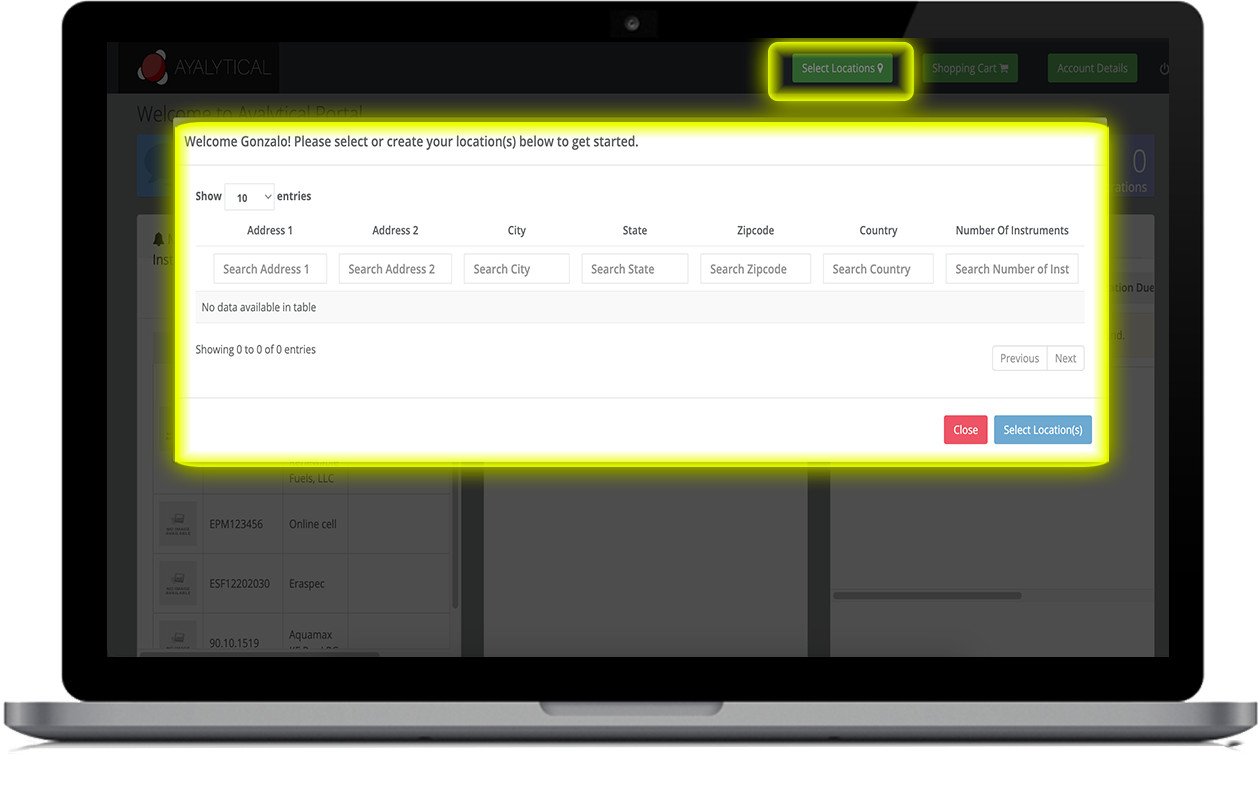Click the ESF12202030 instrument image thumbnail
Screen dimensions: 1260x799
178,584
